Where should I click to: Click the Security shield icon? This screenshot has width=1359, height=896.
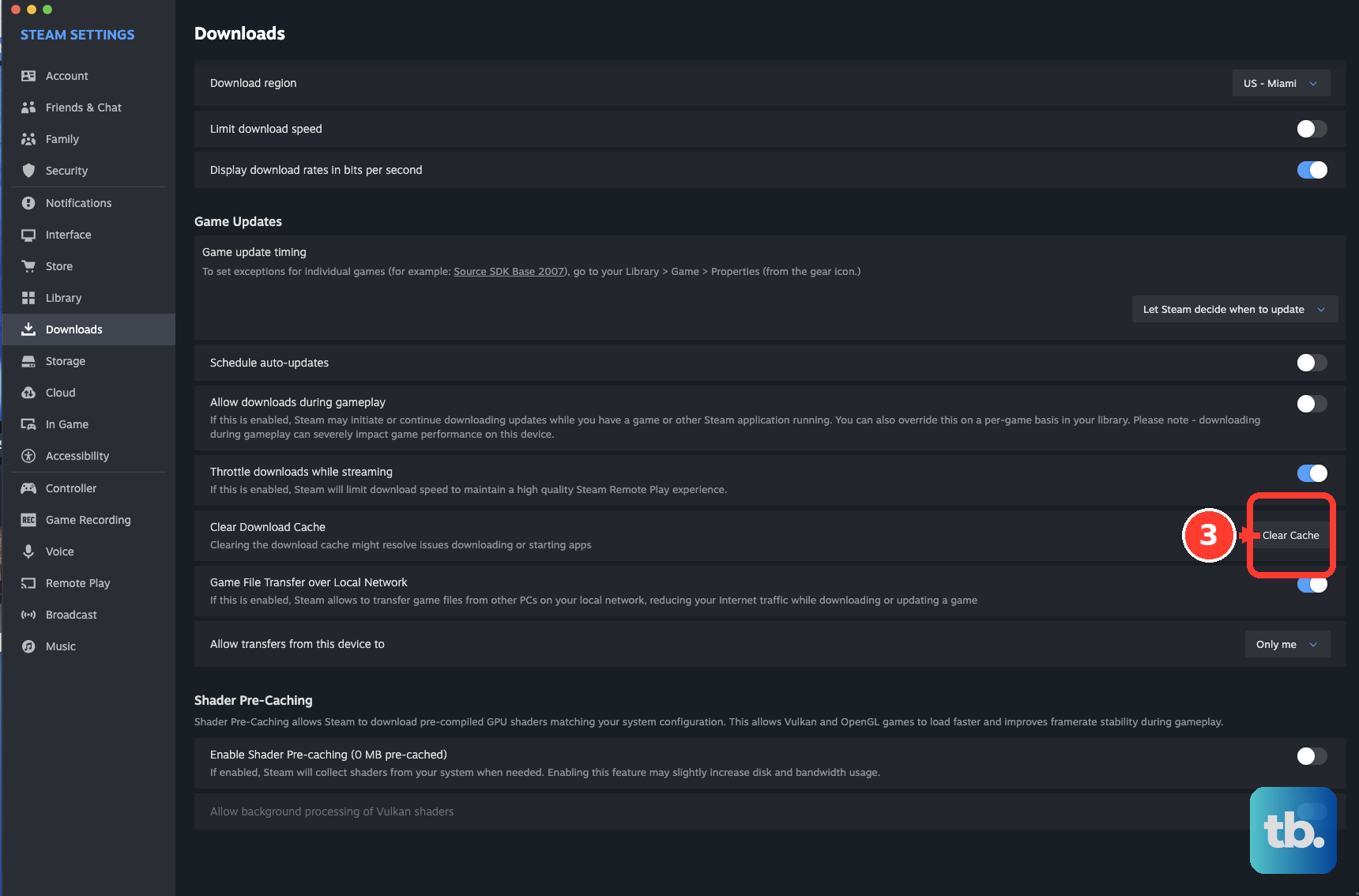(x=28, y=171)
